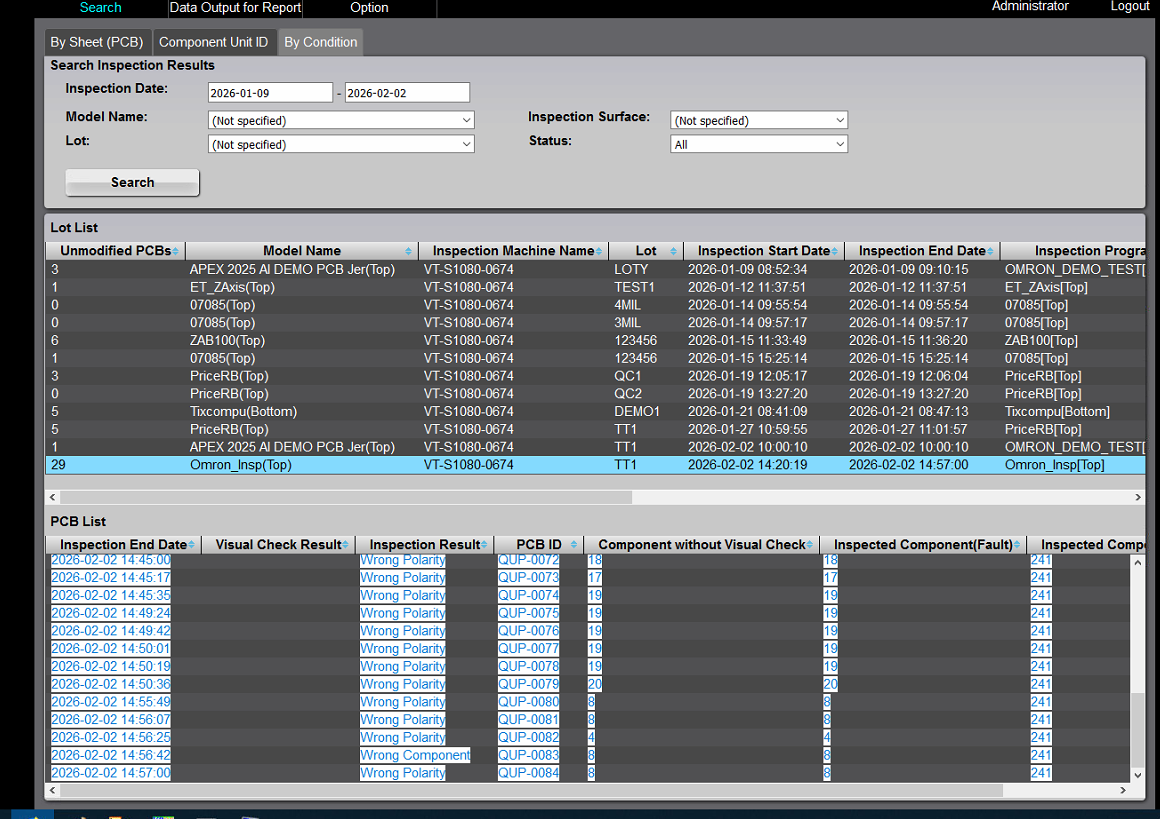The width and height of the screenshot is (1160, 819).
Task: Sort Lot List by Inspection End Date
Action: (x=922, y=251)
